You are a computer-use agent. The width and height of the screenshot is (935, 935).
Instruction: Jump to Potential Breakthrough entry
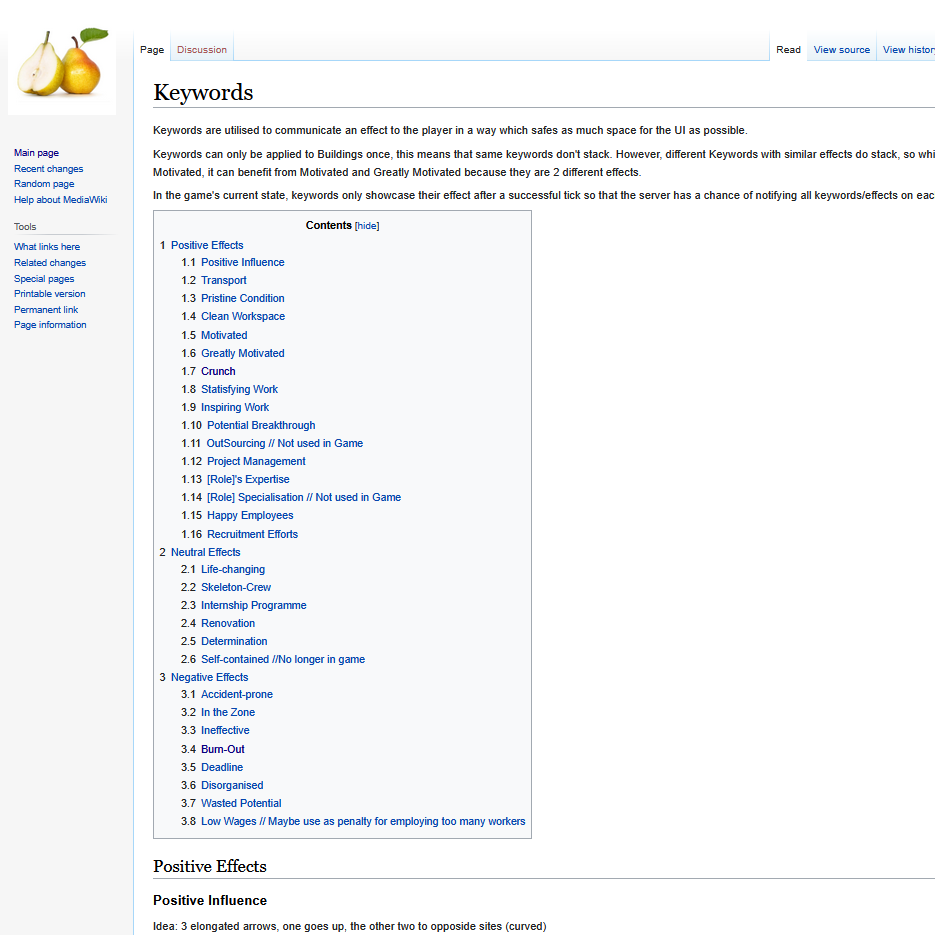coord(261,425)
